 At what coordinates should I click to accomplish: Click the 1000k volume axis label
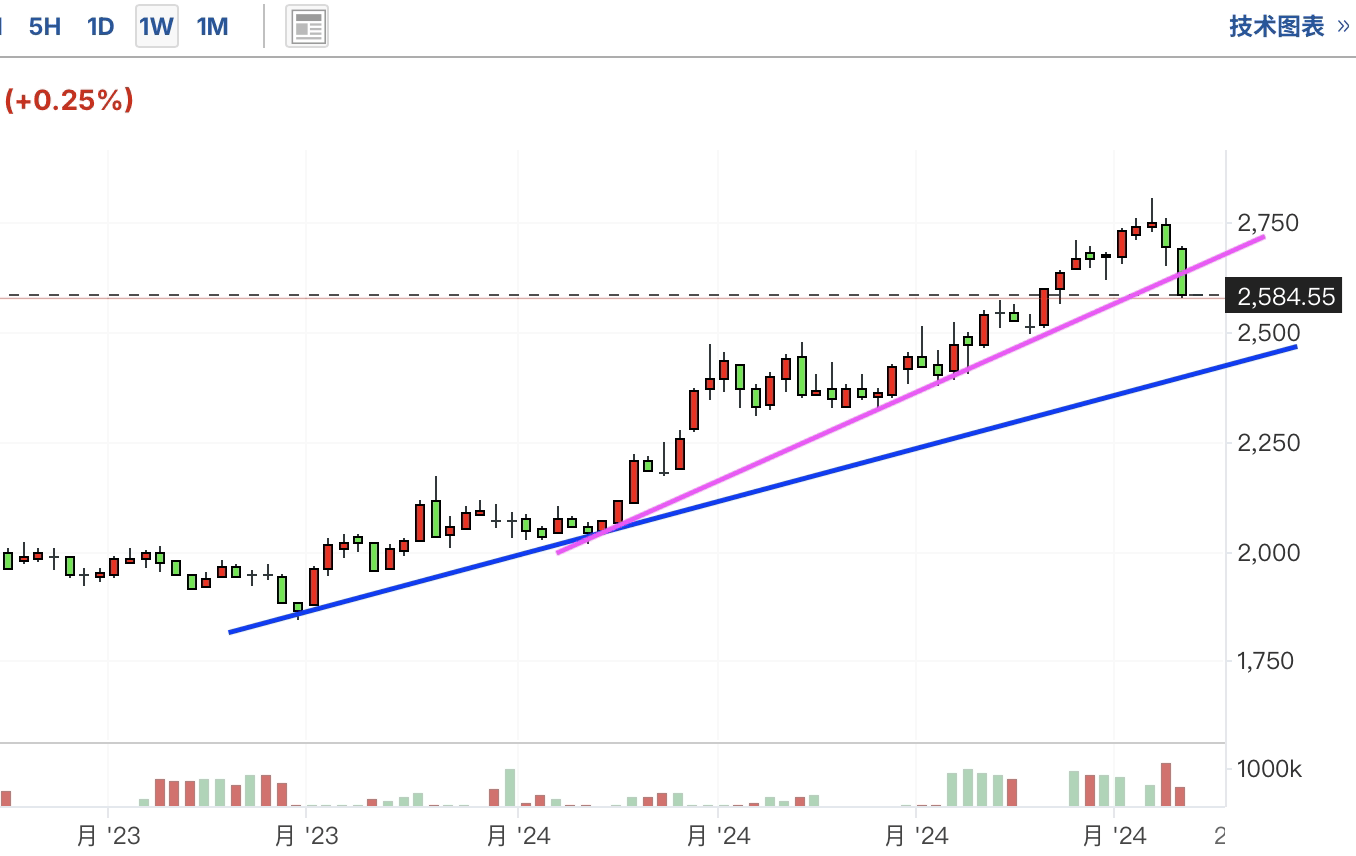[1268, 770]
